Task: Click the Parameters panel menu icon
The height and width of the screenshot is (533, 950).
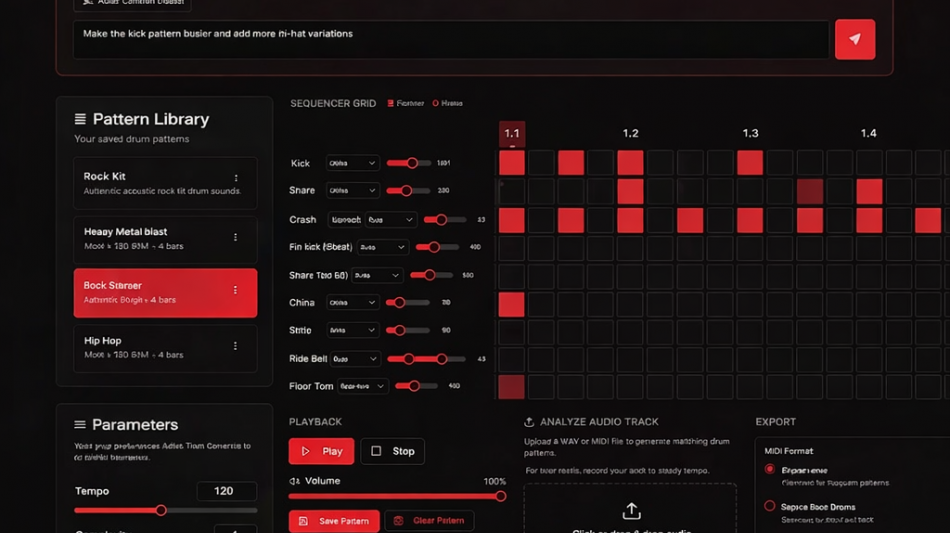Action: coord(80,425)
